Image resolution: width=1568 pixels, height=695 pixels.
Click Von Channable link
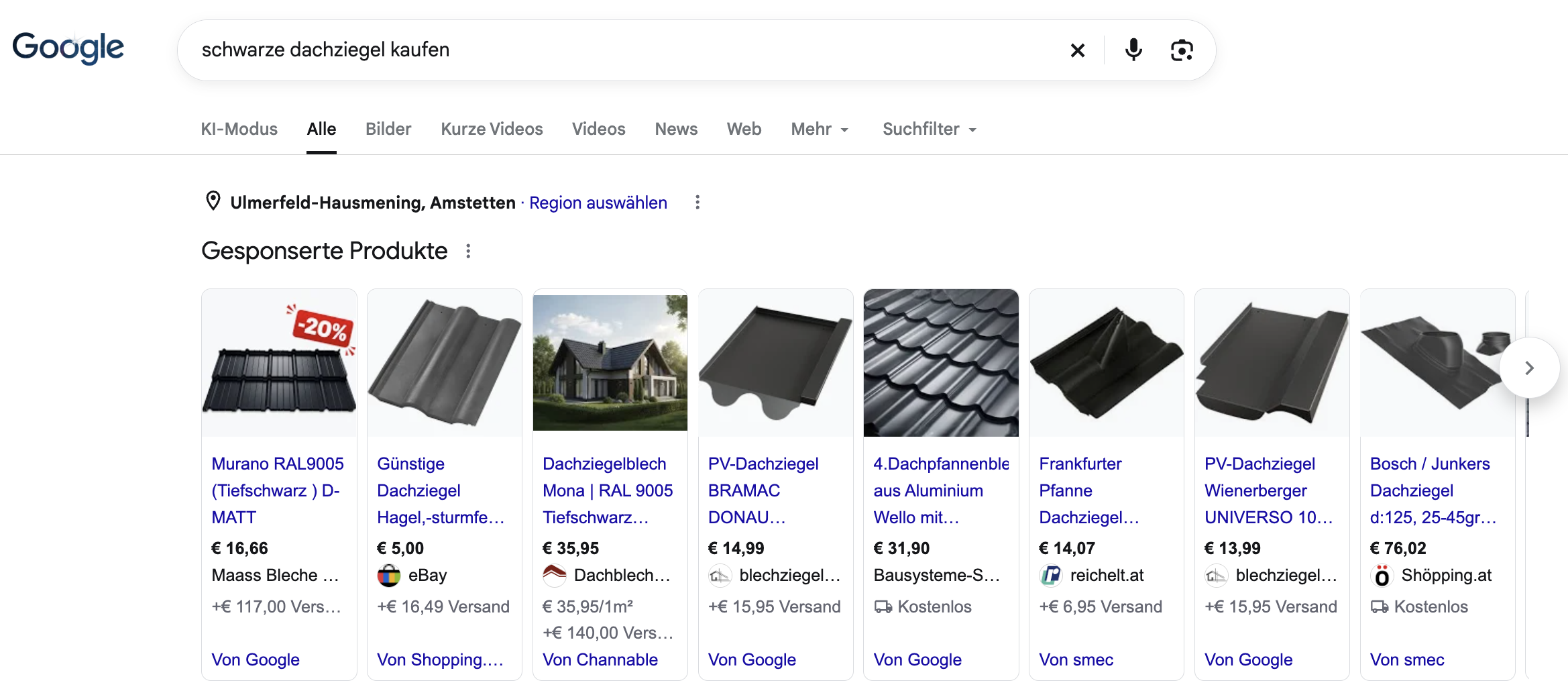pos(600,659)
